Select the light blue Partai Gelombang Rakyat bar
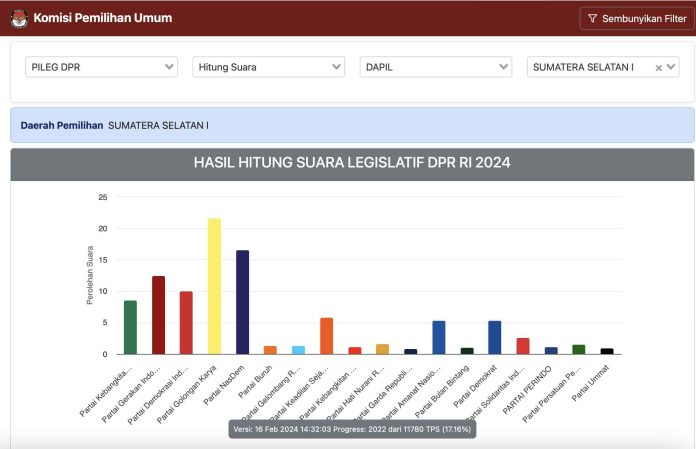This screenshot has width=696, height=449. pos(299,350)
